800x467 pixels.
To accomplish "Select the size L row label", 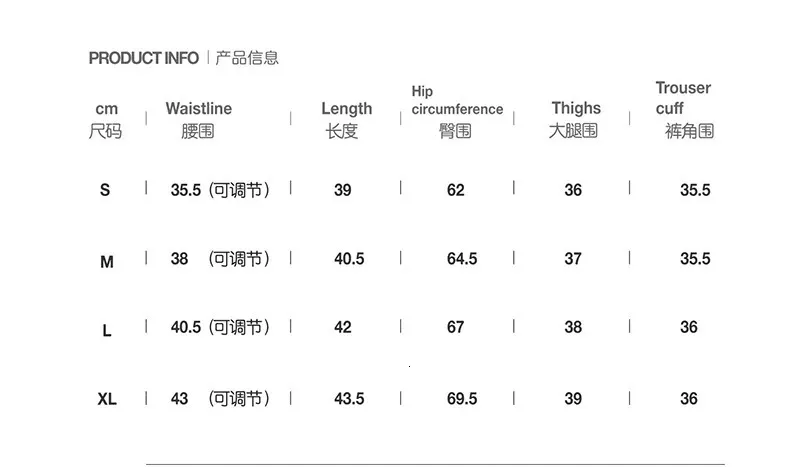I will (x=107, y=330).
